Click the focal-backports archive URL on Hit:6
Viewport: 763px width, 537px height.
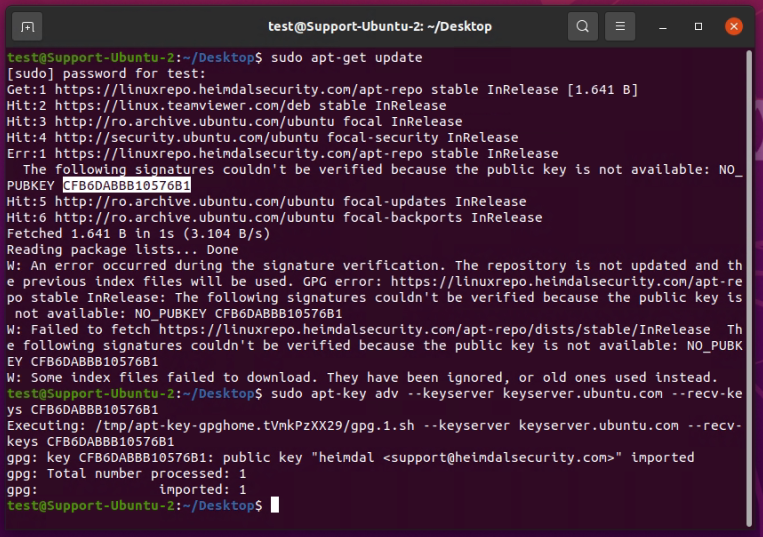click(x=195, y=217)
